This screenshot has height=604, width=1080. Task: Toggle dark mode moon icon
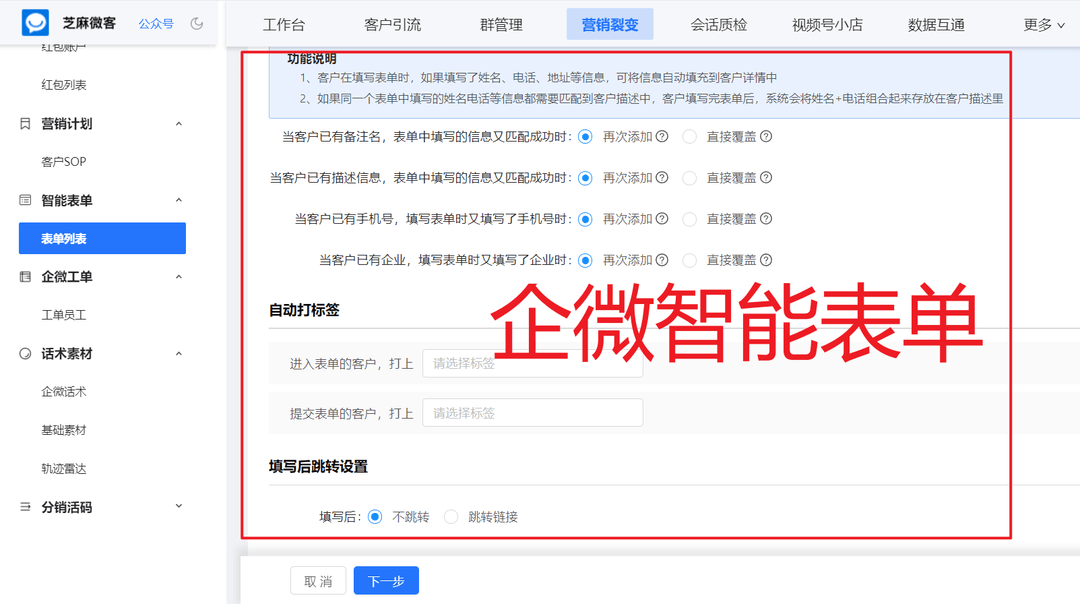197,23
